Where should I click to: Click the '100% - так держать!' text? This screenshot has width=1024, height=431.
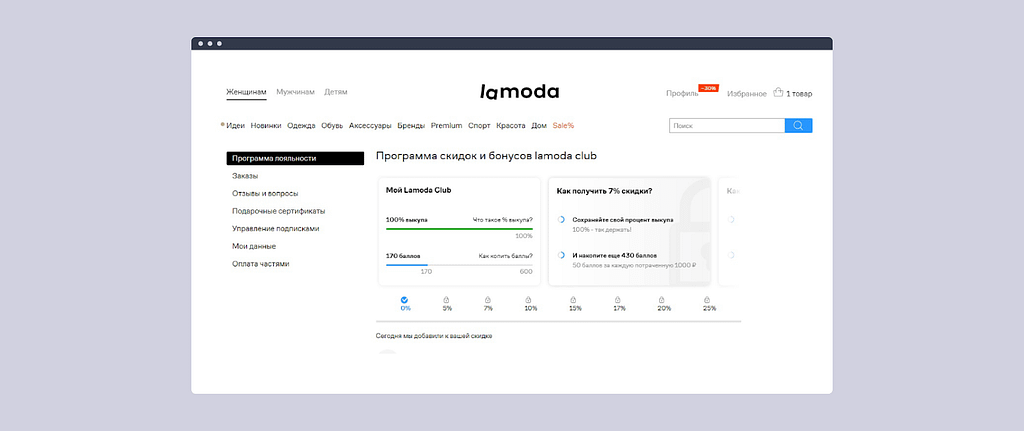click(602, 230)
